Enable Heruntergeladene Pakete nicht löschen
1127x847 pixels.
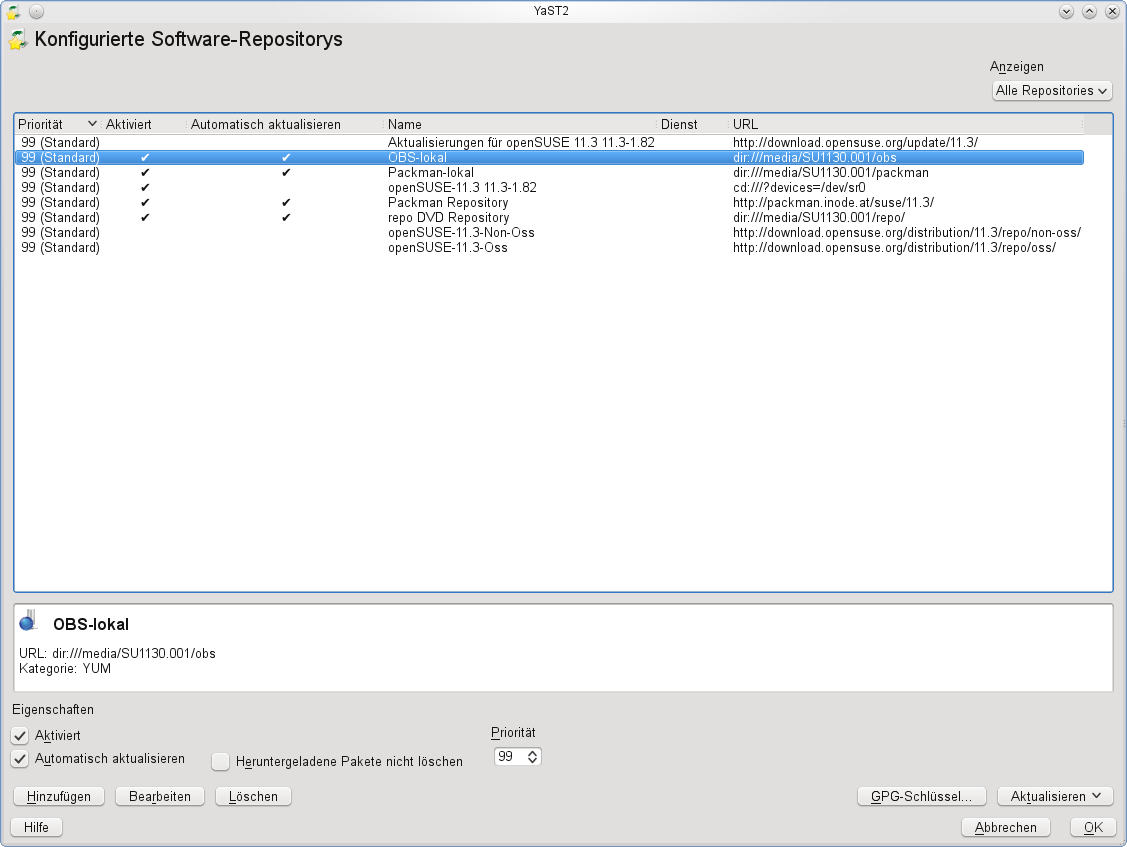pos(221,761)
